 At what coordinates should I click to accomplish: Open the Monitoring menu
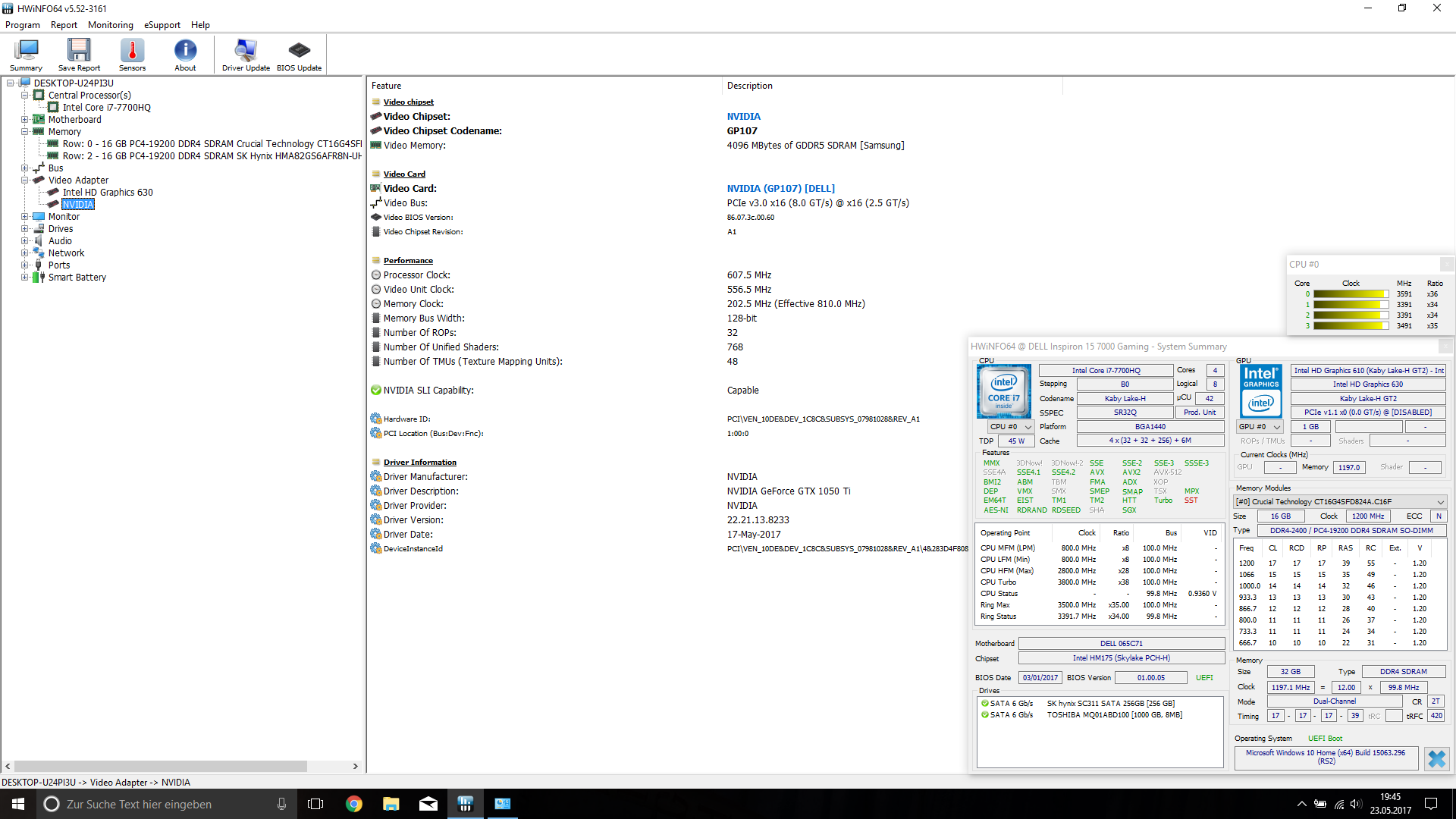[110, 25]
